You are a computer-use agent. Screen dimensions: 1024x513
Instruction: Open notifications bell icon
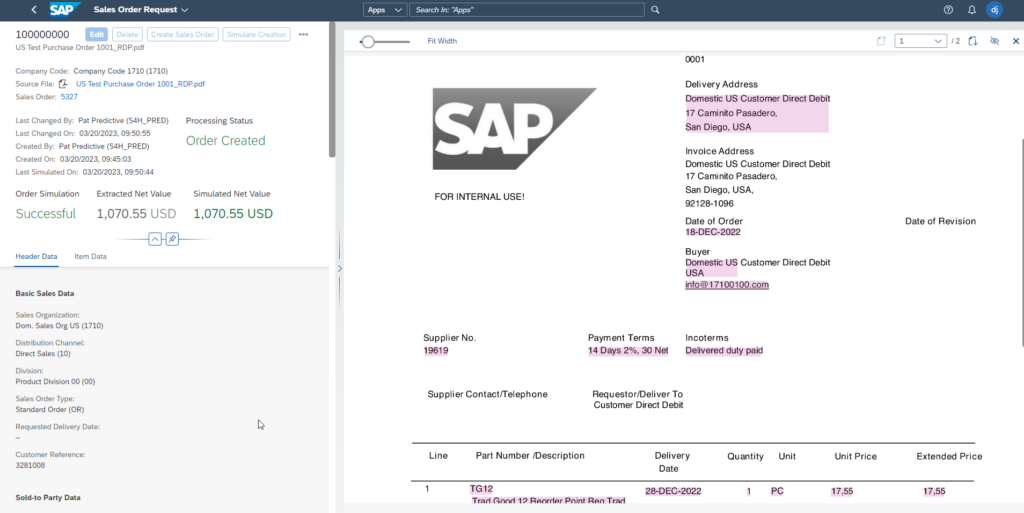pos(972,10)
